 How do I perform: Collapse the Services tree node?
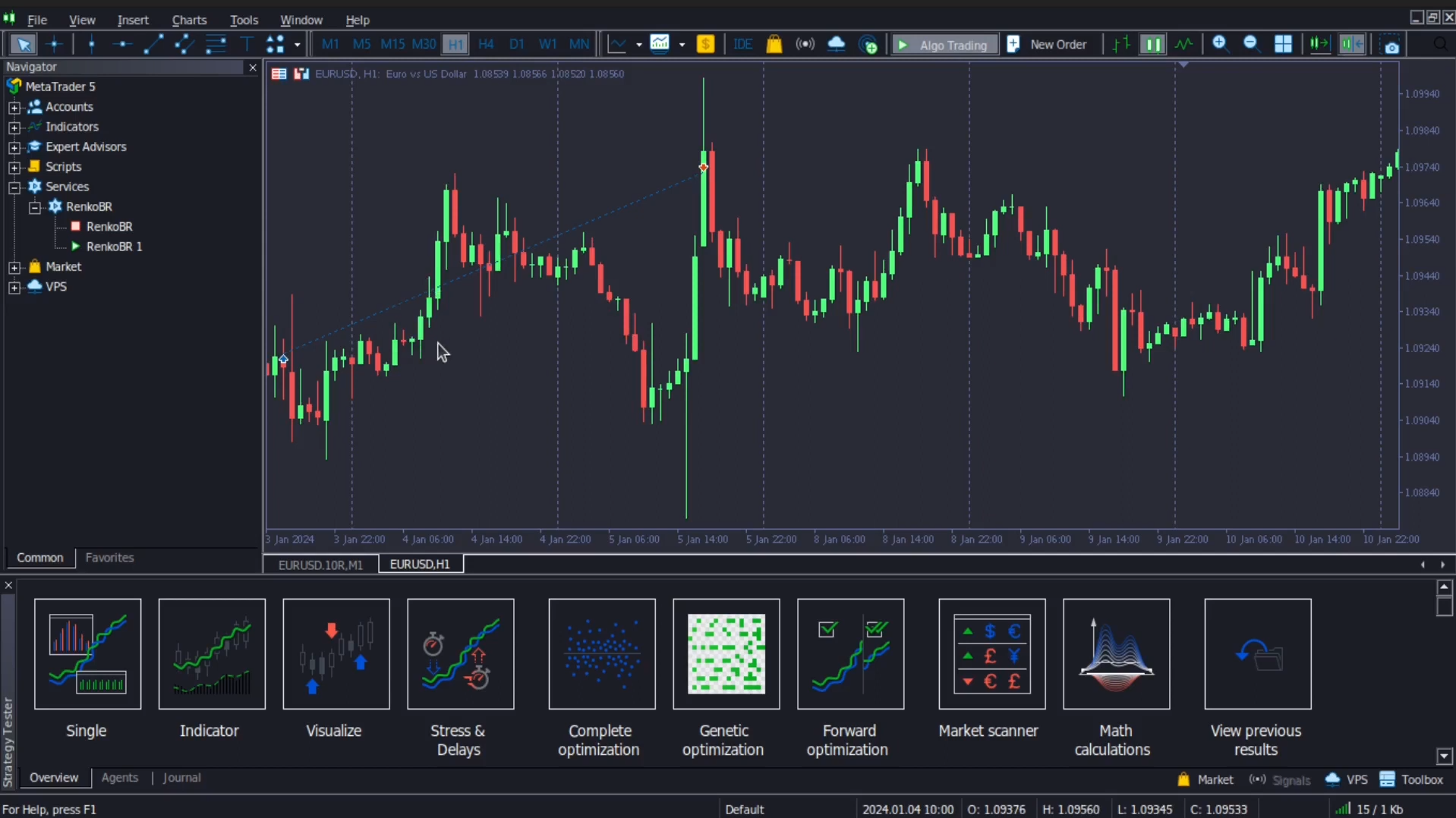14,187
